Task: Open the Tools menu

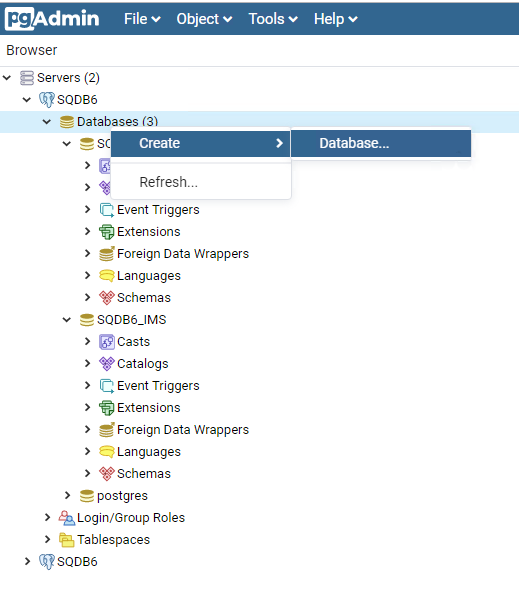Action: [273, 19]
